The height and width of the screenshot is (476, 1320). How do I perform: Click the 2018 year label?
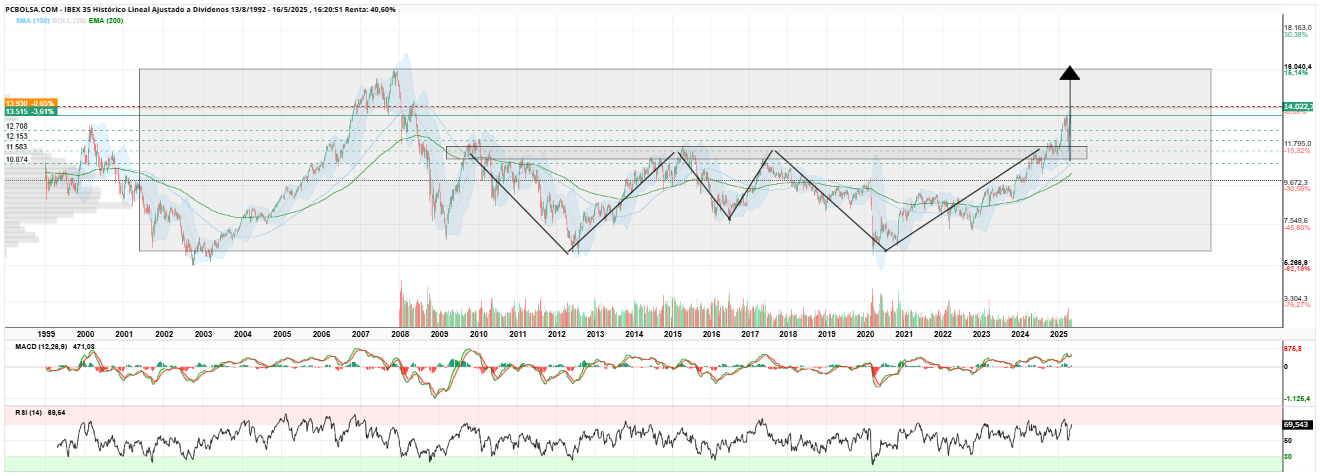tap(789, 333)
